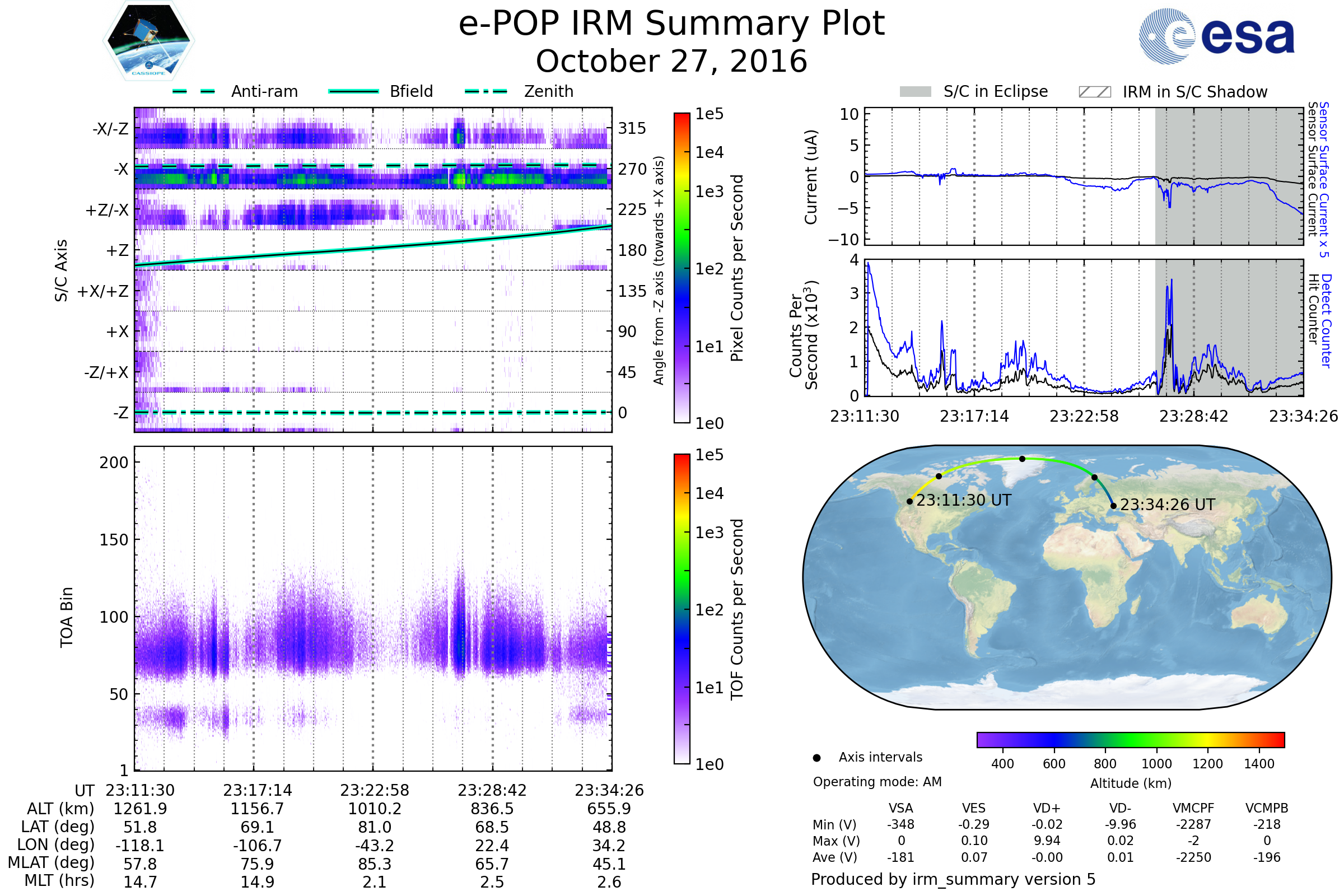1344x896 pixels.
Task: Click the hatched IRM in S/C Shadow legend box
Action: coord(1094,92)
